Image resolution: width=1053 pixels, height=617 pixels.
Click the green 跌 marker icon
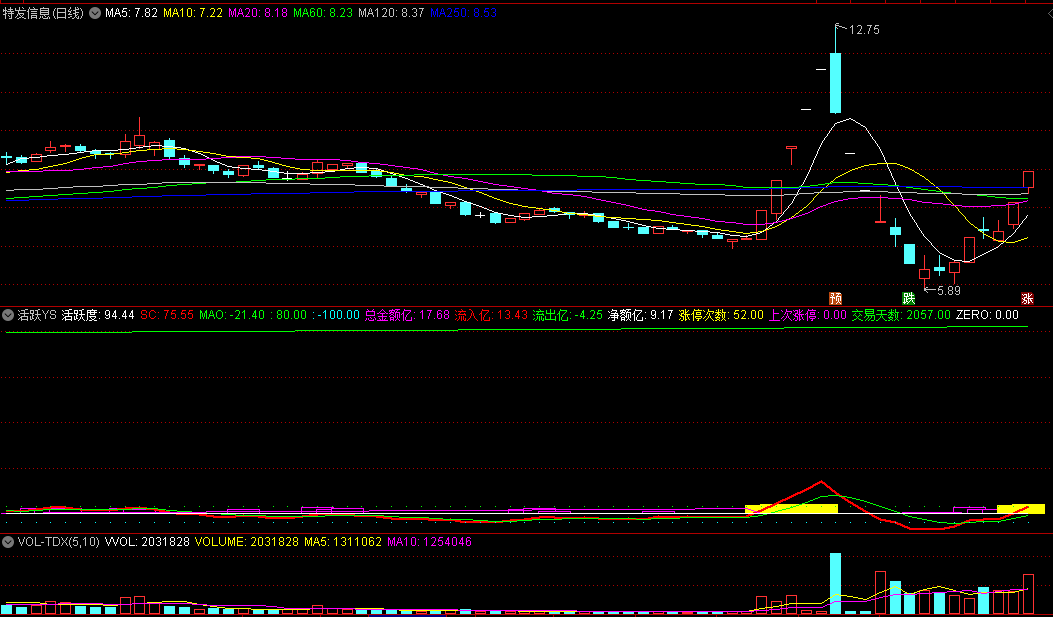909,298
